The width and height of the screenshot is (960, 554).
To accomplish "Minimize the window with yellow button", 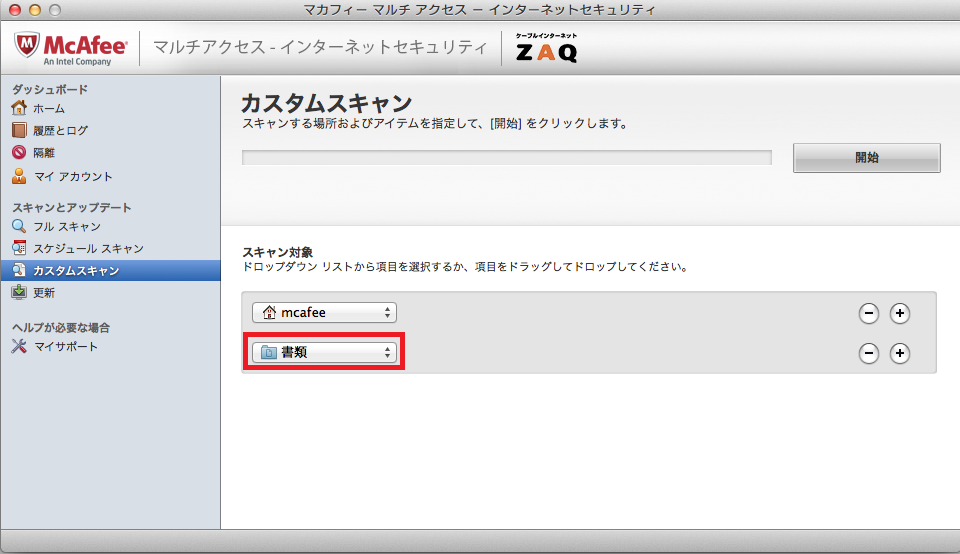I will [x=35, y=10].
